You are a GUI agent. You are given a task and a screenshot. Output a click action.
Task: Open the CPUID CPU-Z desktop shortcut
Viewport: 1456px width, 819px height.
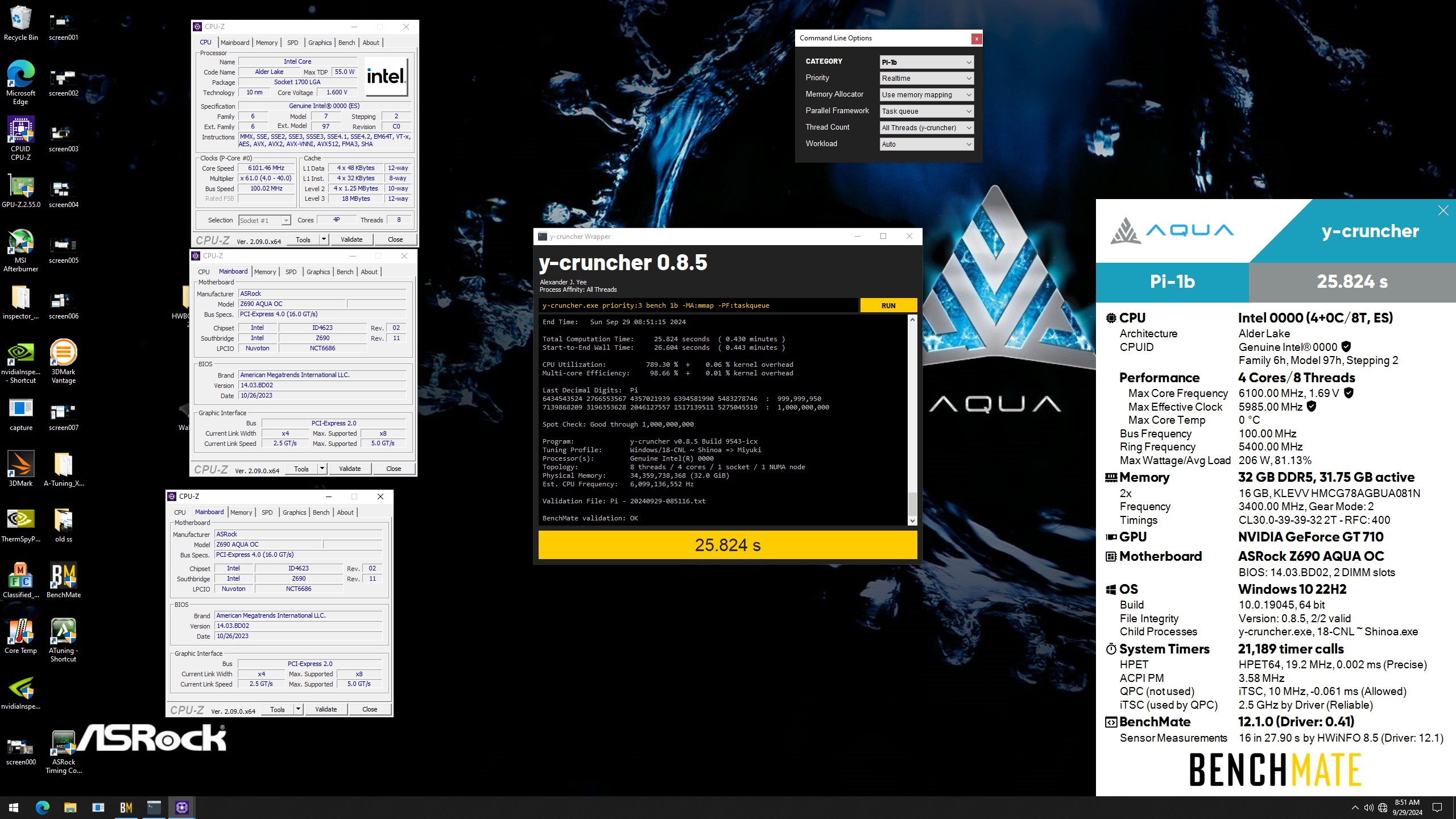pos(20,138)
